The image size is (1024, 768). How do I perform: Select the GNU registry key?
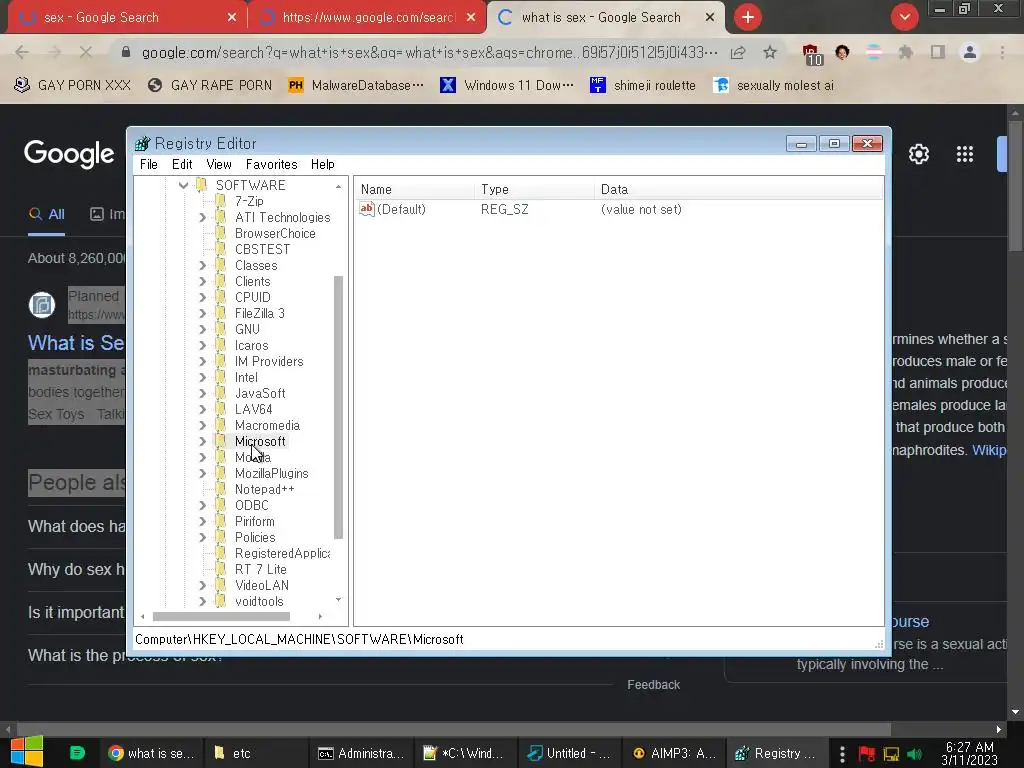pyautogui.click(x=248, y=330)
